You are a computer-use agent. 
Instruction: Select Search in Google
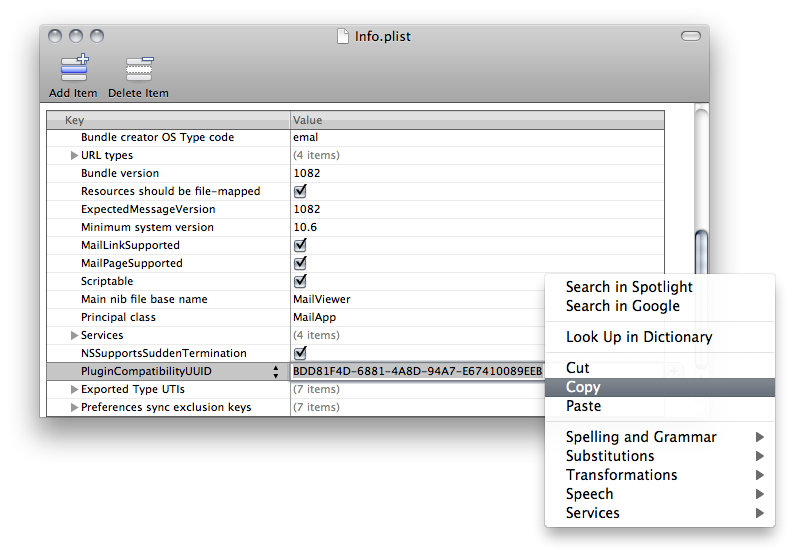(x=660, y=306)
